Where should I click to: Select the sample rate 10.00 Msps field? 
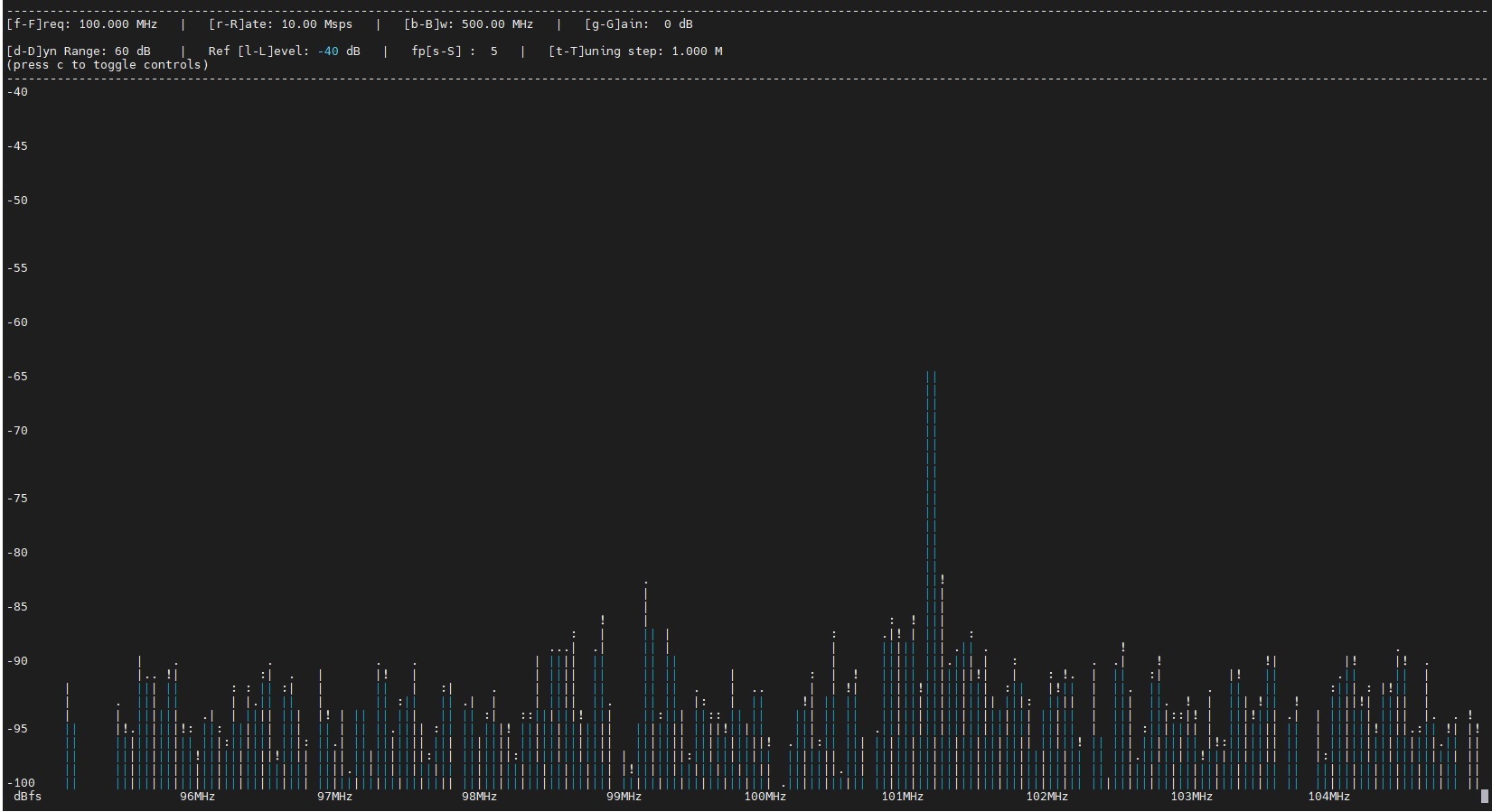point(316,24)
